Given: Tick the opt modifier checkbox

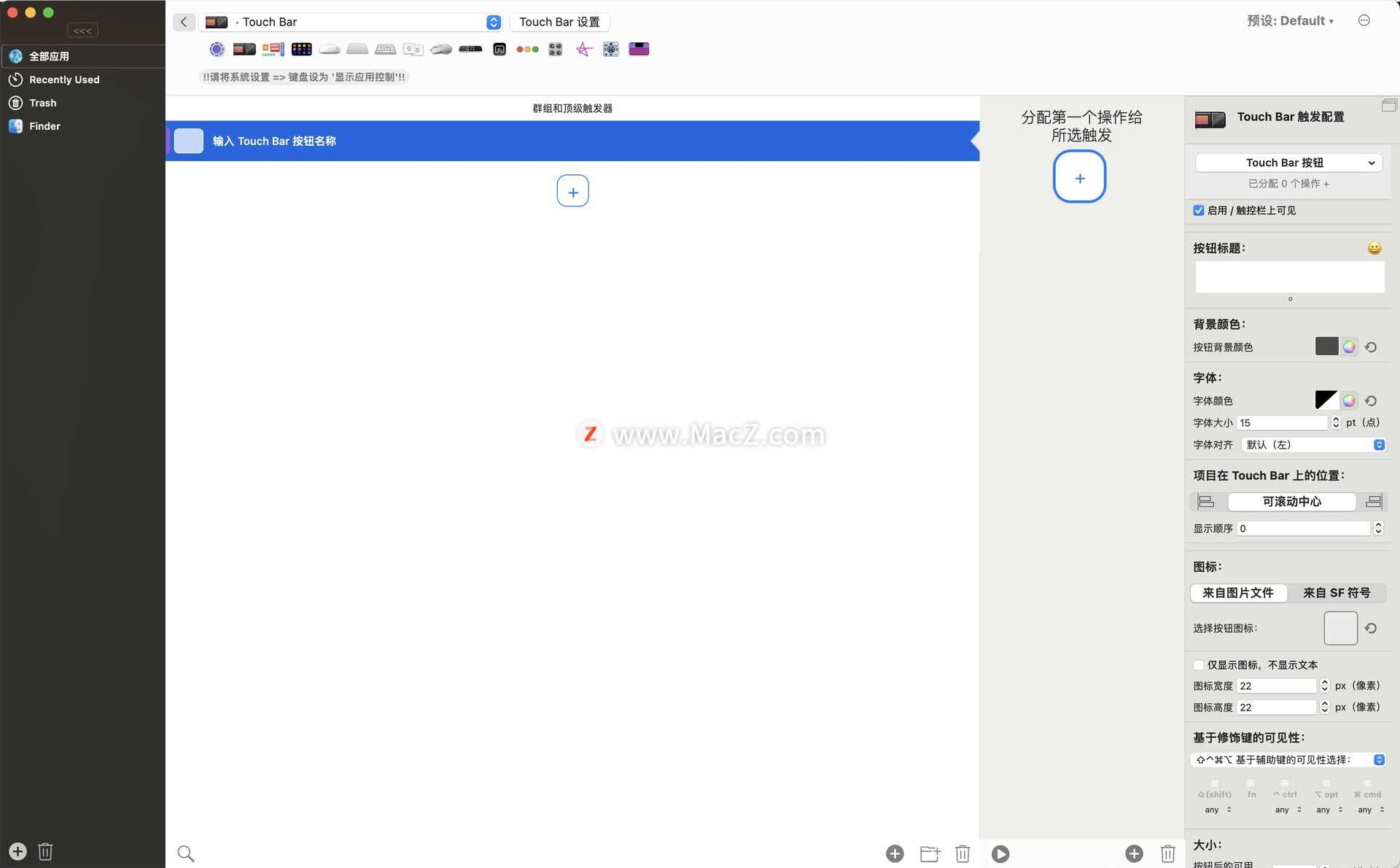Looking at the screenshot, I should click(1326, 783).
